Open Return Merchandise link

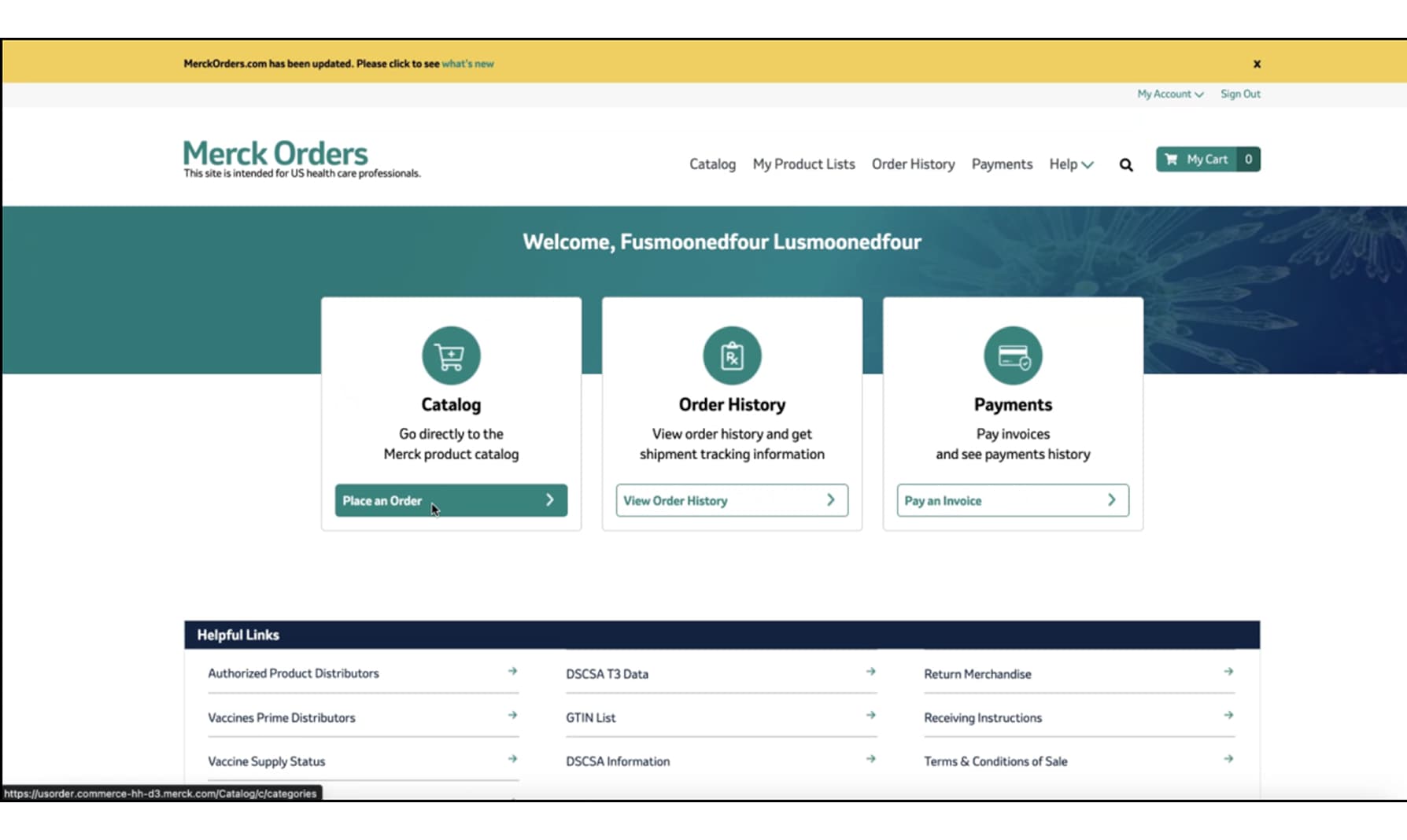click(x=977, y=674)
